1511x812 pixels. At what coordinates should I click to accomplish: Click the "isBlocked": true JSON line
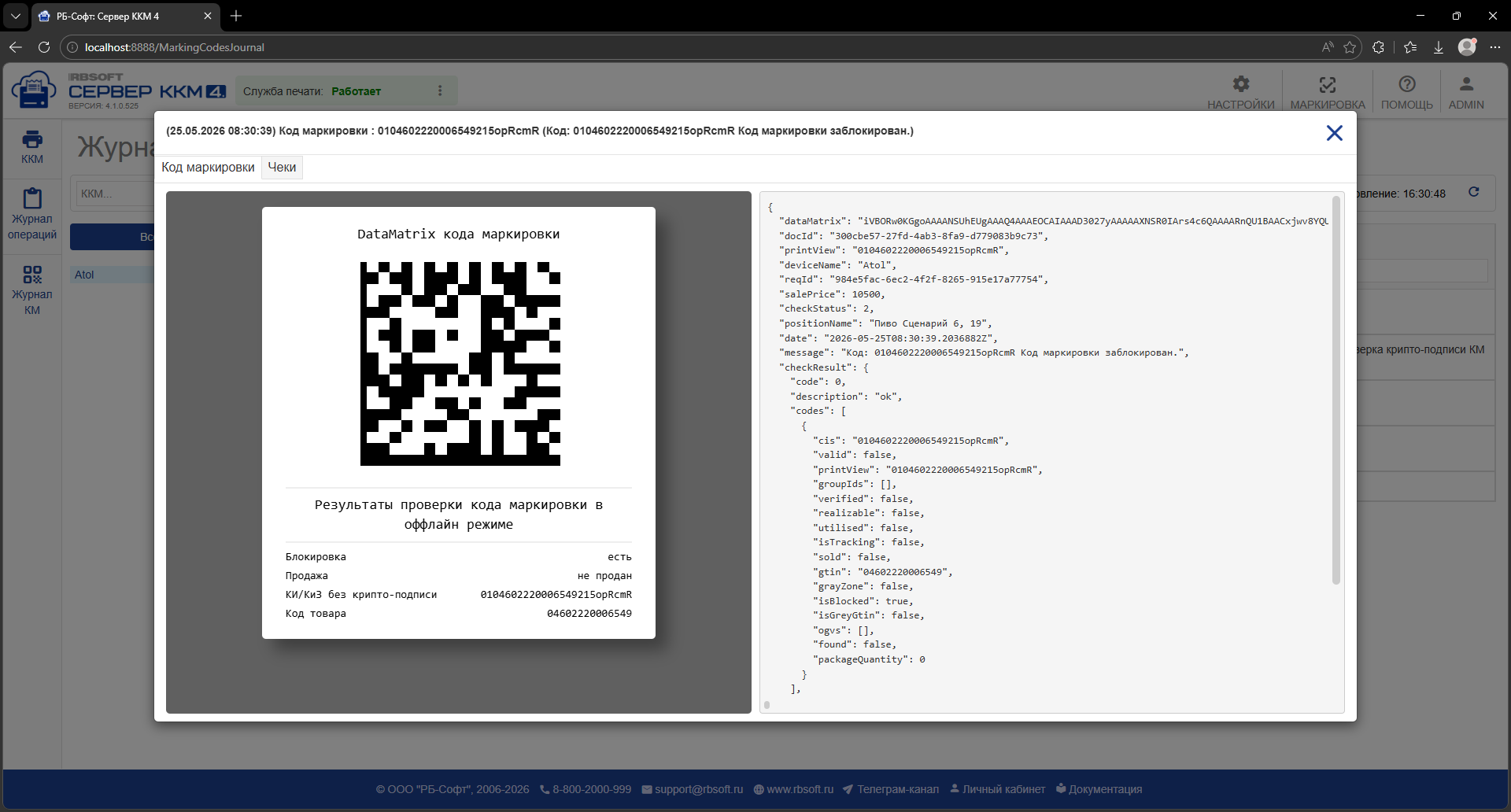[863, 601]
